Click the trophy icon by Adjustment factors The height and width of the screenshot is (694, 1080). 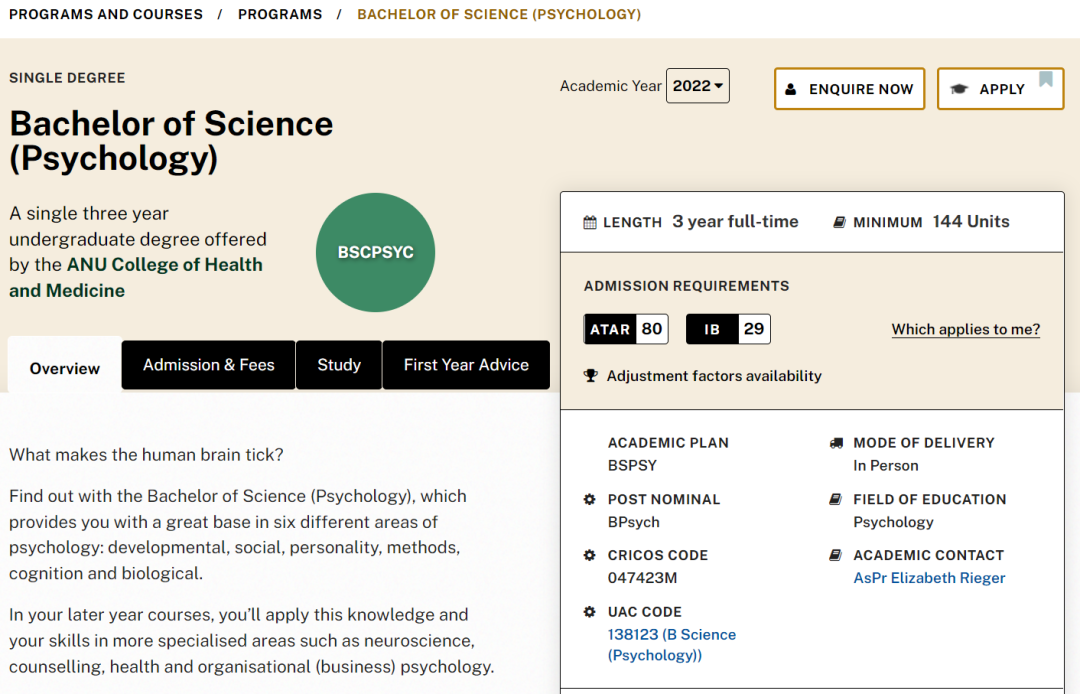tap(590, 376)
